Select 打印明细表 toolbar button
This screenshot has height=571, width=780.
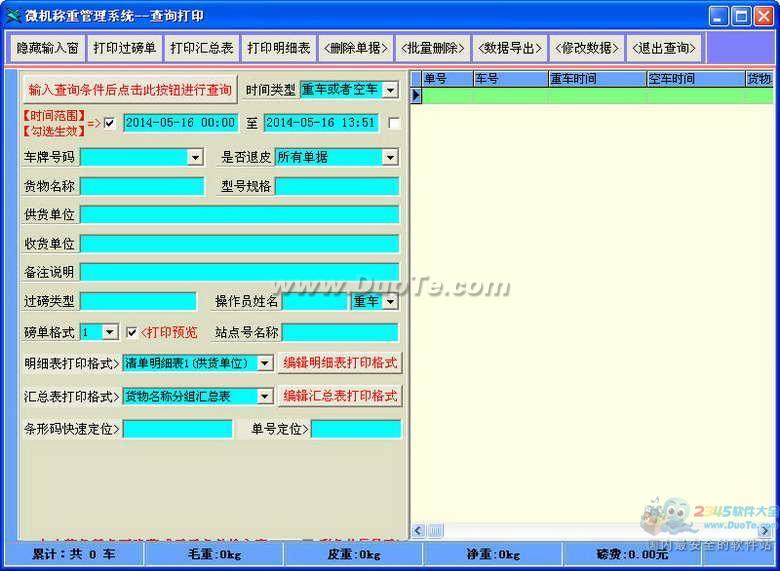point(279,48)
